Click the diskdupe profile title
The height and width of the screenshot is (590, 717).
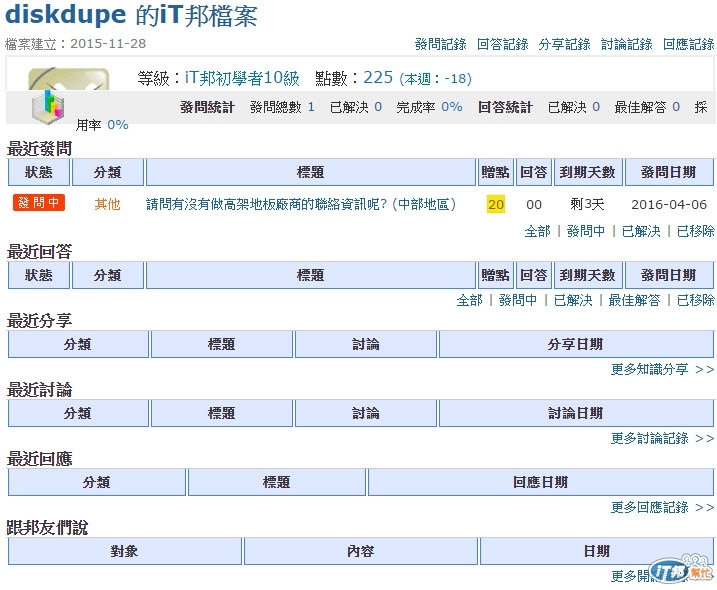131,15
